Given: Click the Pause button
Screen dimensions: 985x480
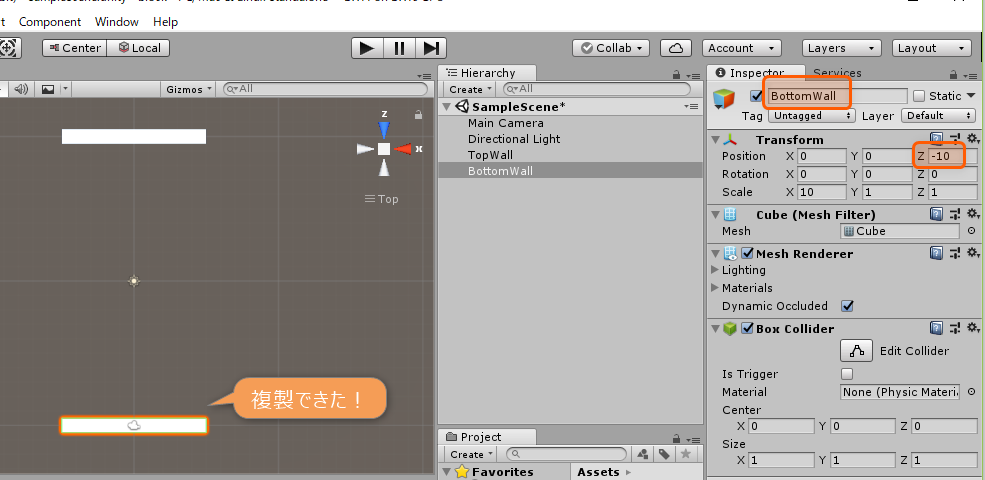Looking at the screenshot, I should pyautogui.click(x=400, y=48).
